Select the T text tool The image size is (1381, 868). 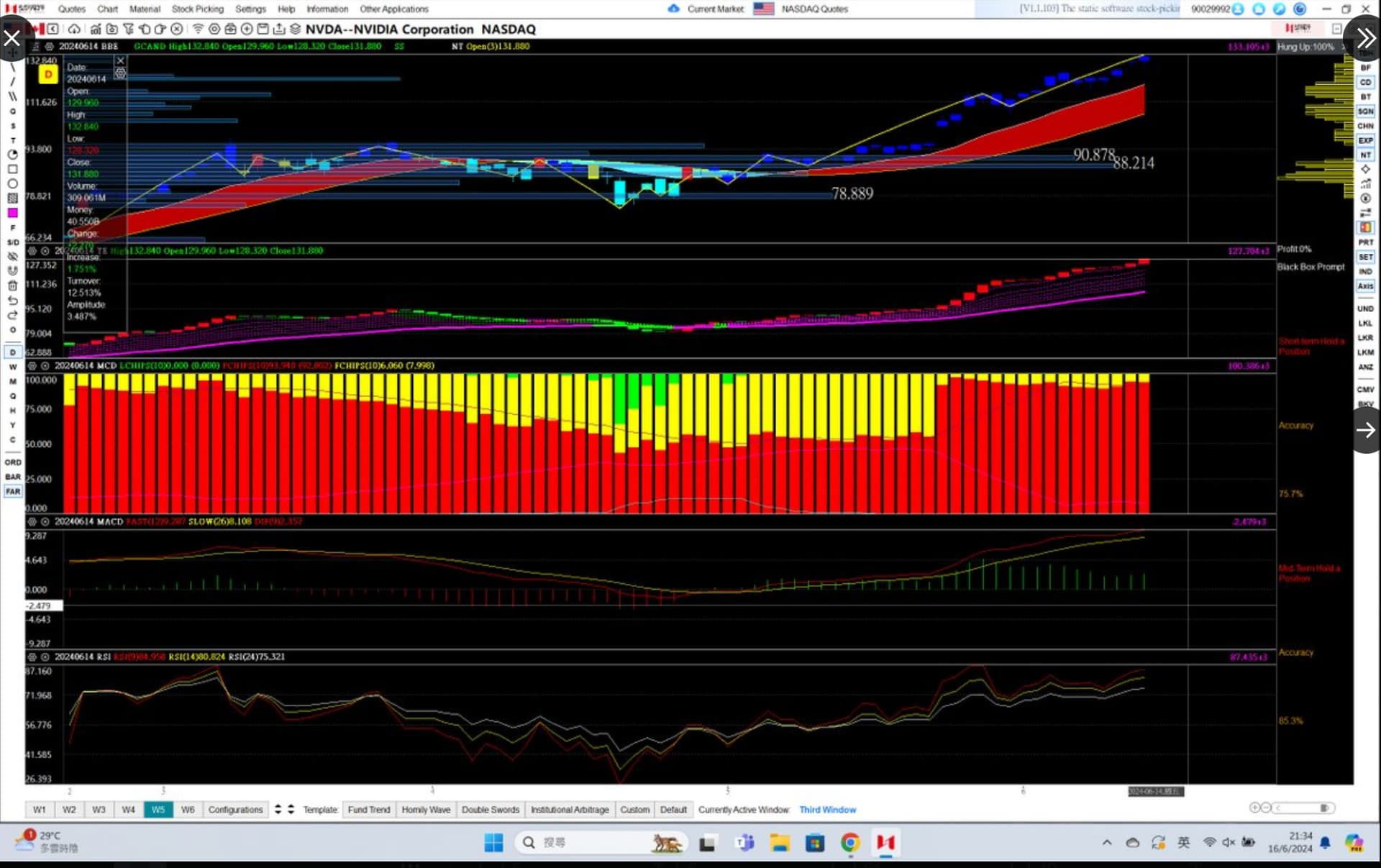12,140
